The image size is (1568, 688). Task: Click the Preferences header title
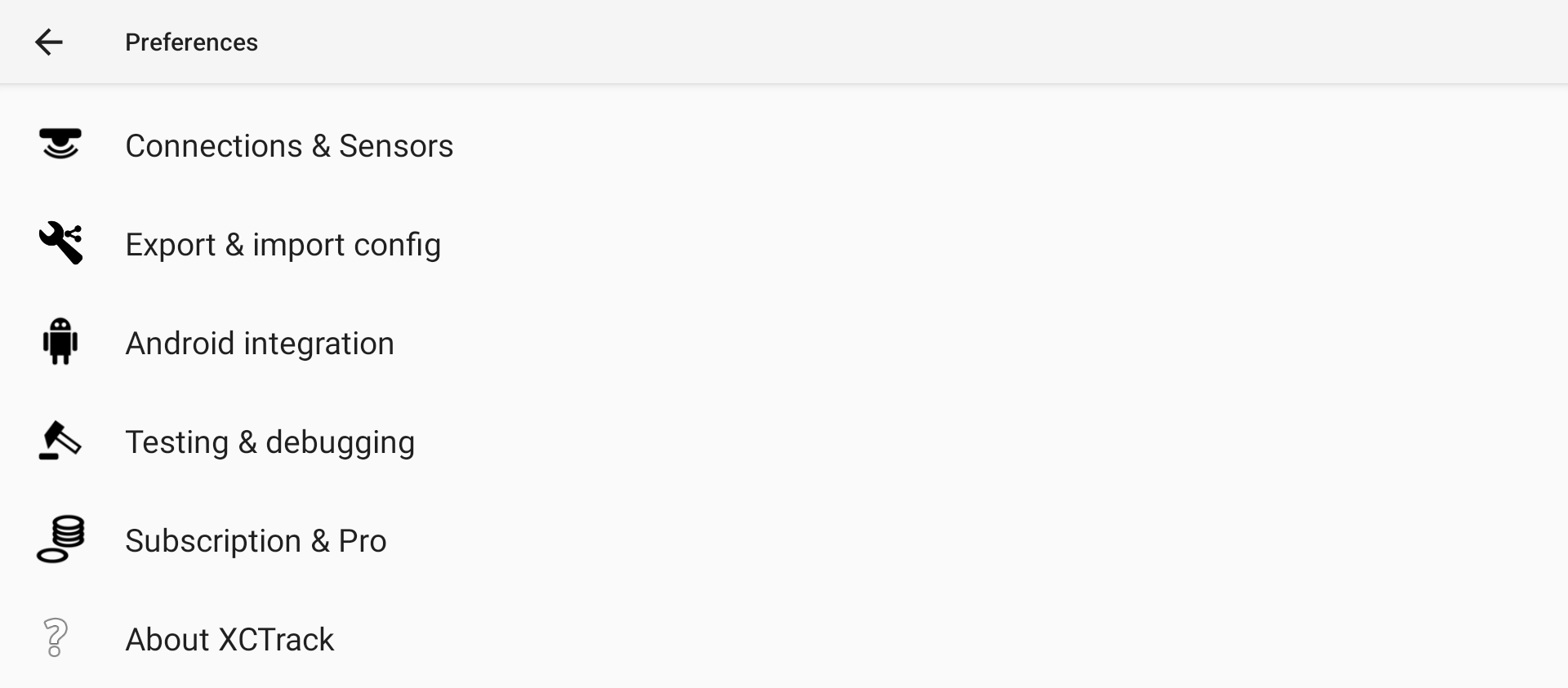click(191, 42)
